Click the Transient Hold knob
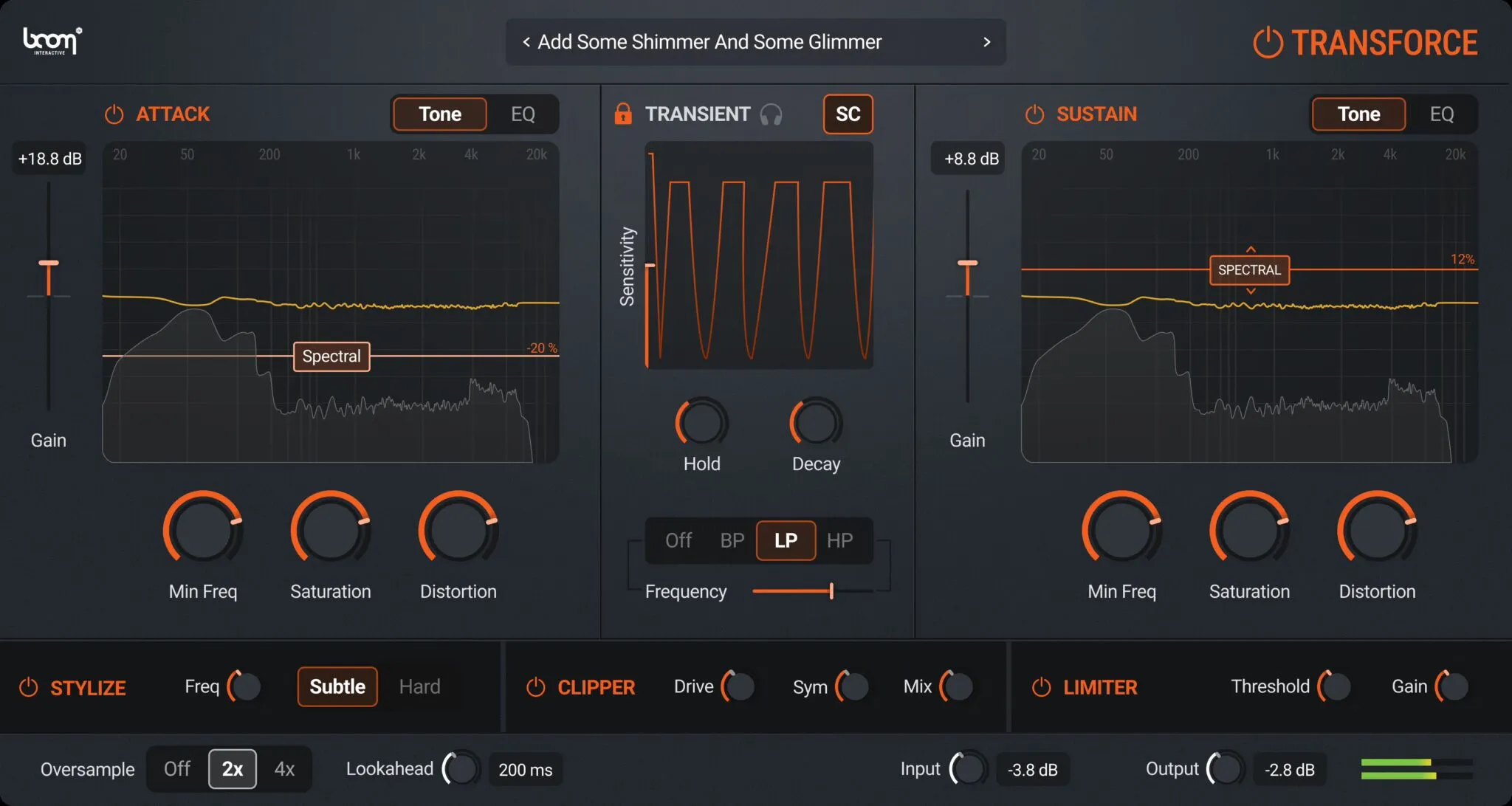This screenshot has width=1512, height=806. [x=701, y=423]
